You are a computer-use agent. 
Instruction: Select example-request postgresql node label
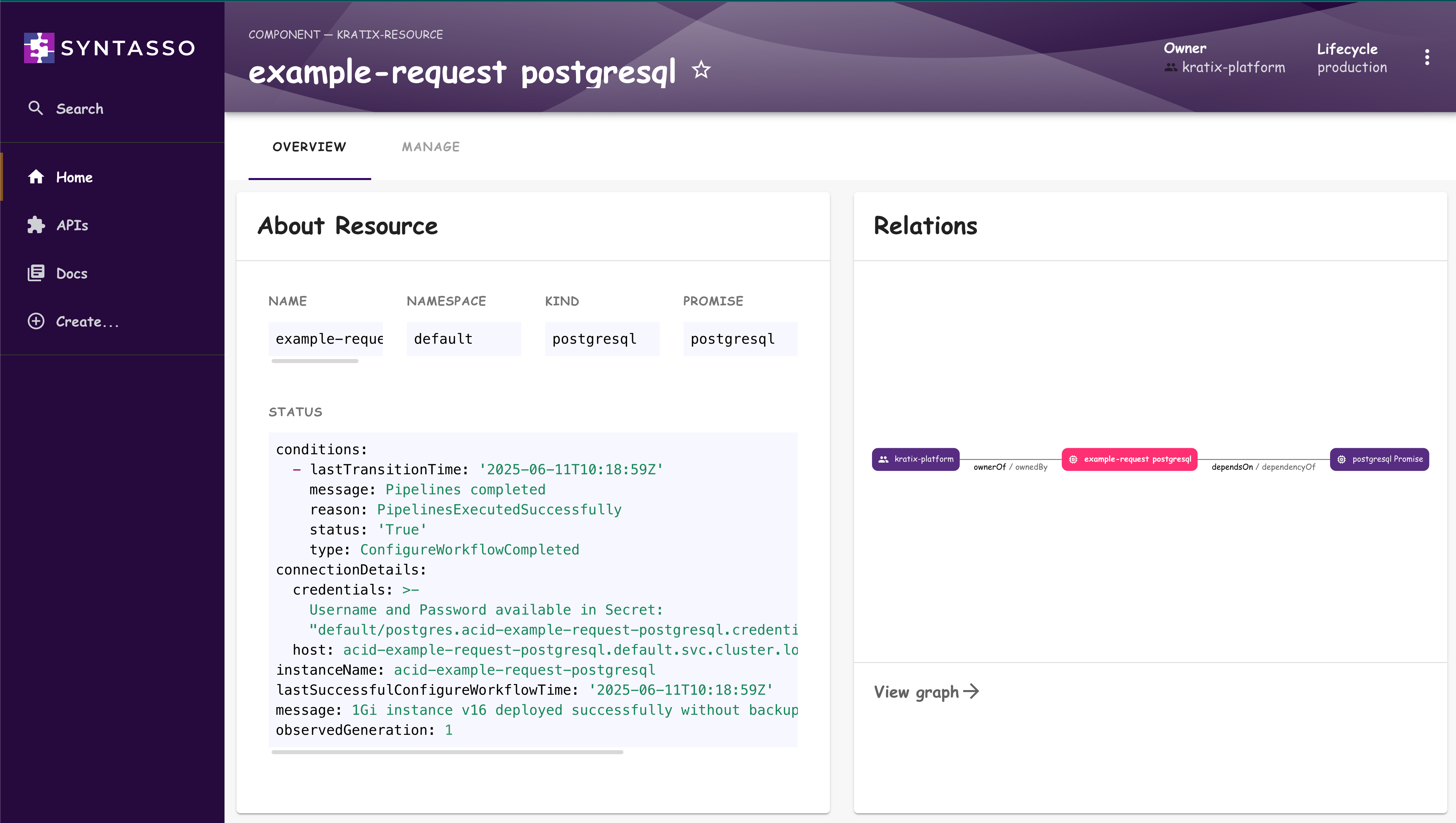click(x=1137, y=459)
